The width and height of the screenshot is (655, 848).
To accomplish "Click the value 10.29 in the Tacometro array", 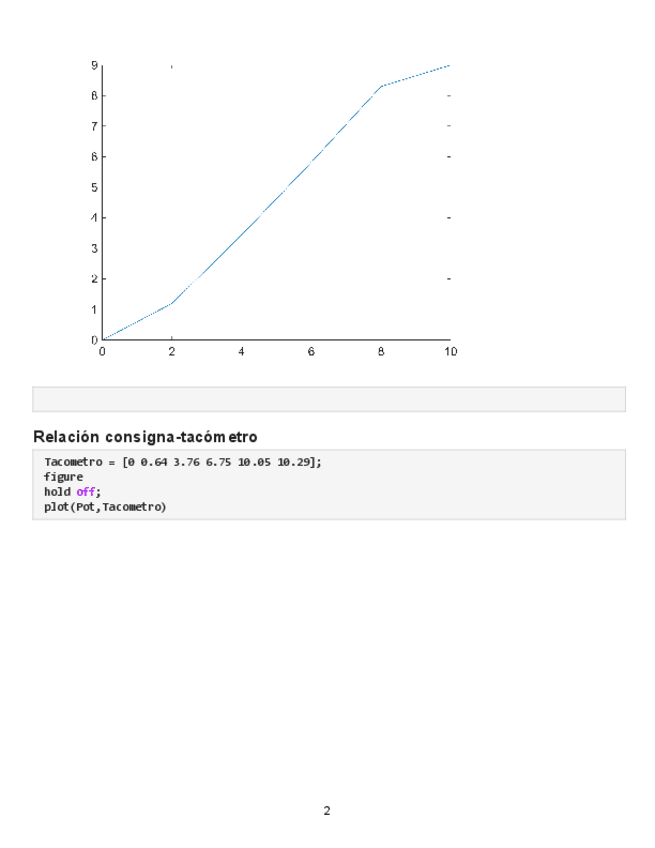I will tap(299, 462).
